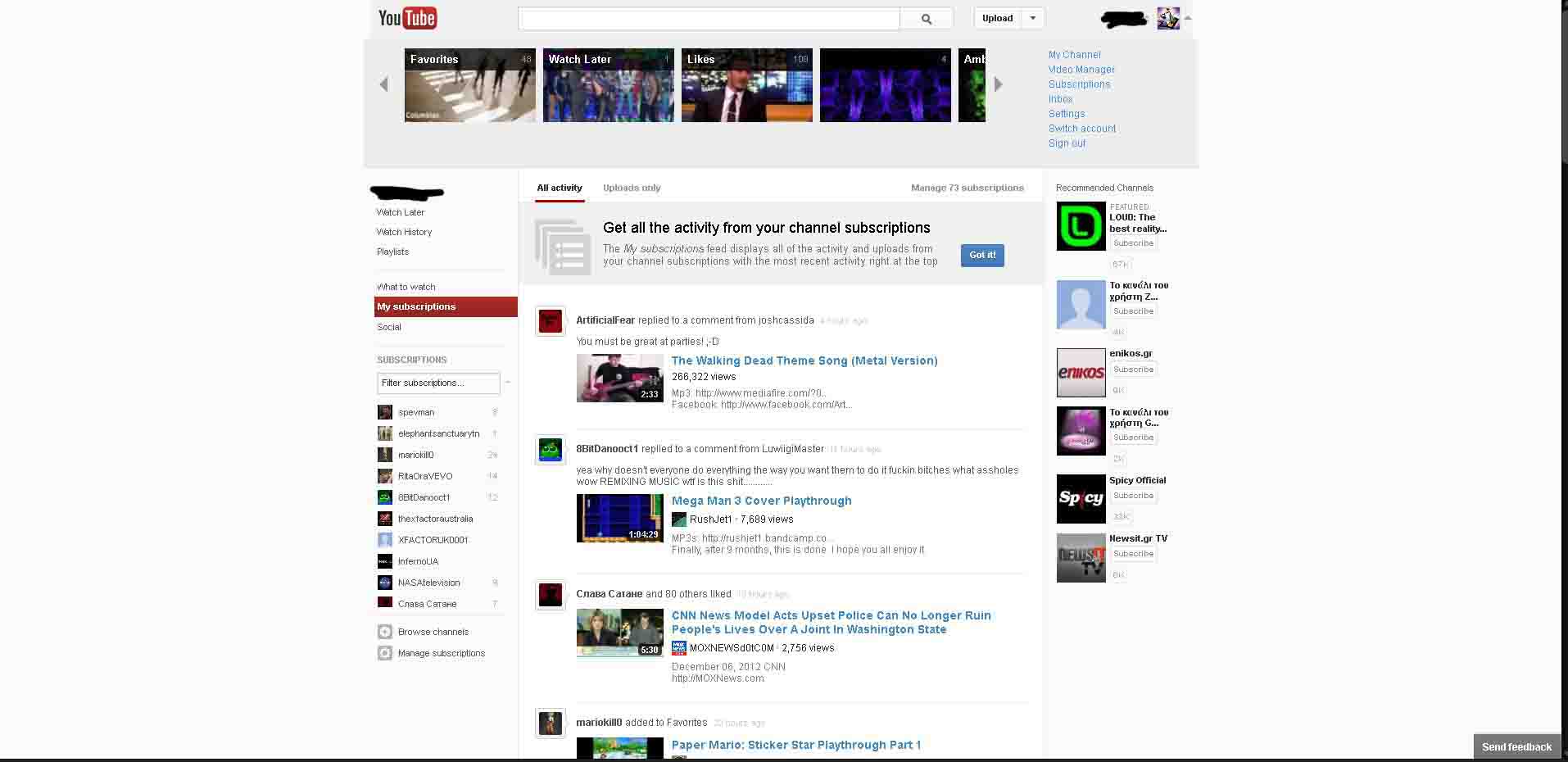Open Manage 73 subscriptions link
The height and width of the screenshot is (762, 1568).
968,188
